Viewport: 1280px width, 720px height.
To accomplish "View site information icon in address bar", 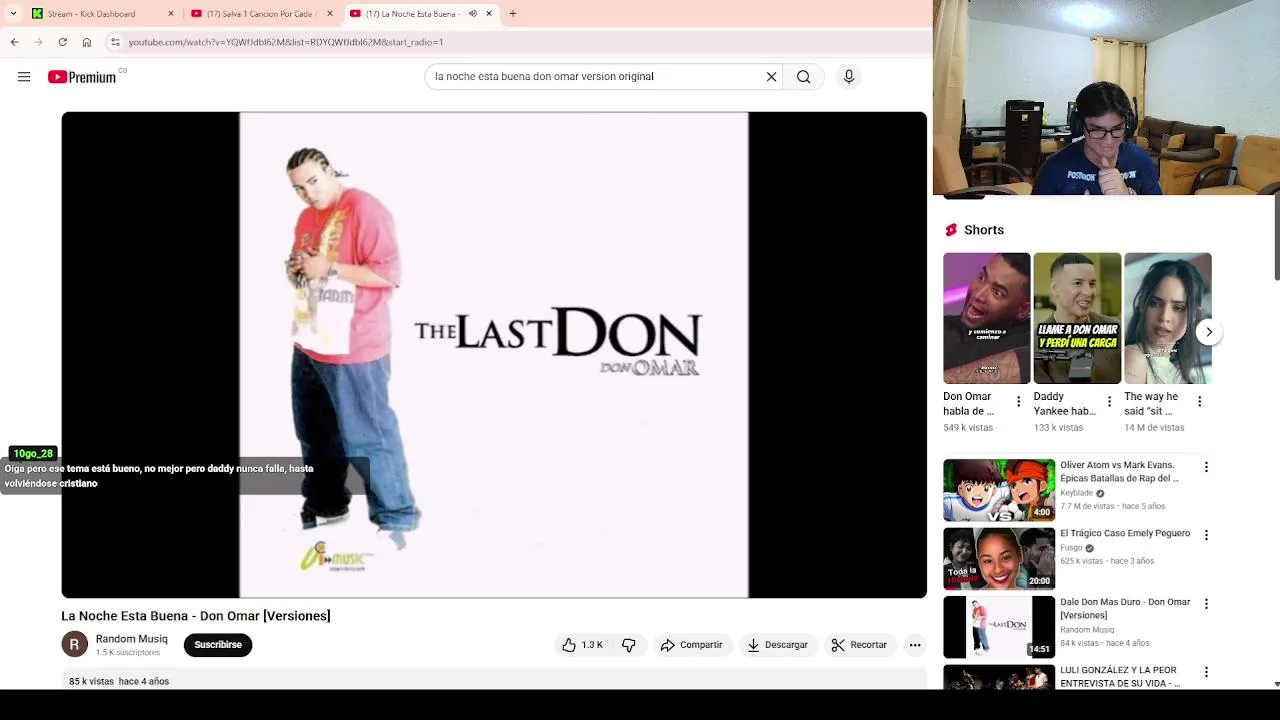I will [115, 42].
